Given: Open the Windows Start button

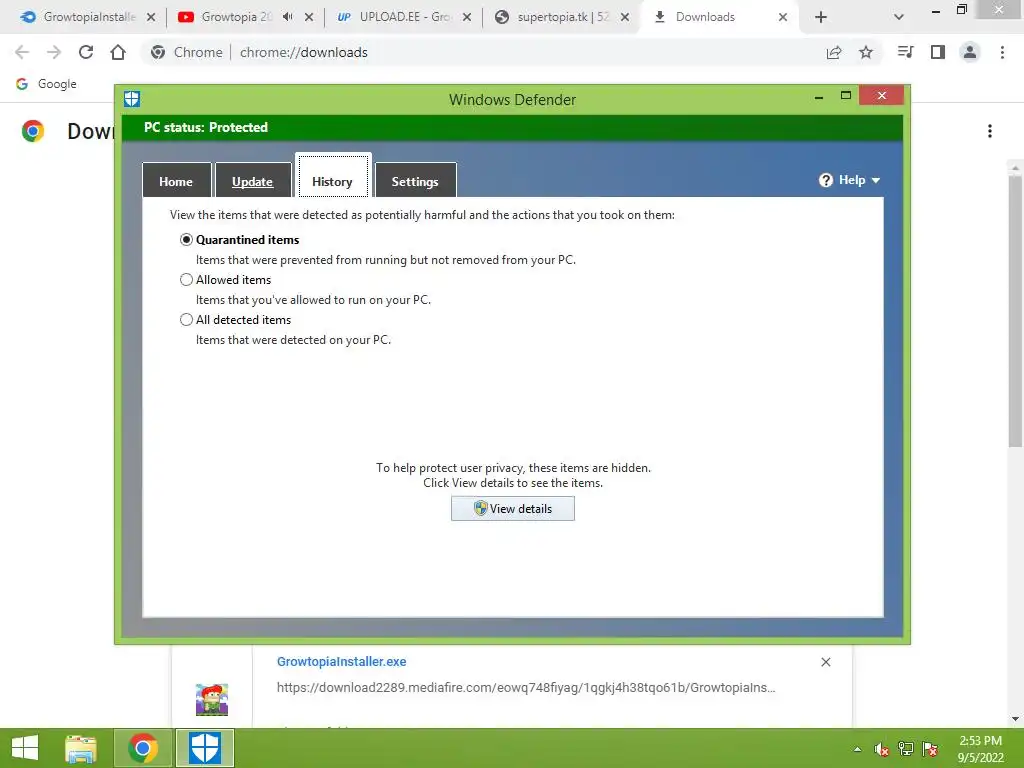Looking at the screenshot, I should (x=25, y=748).
